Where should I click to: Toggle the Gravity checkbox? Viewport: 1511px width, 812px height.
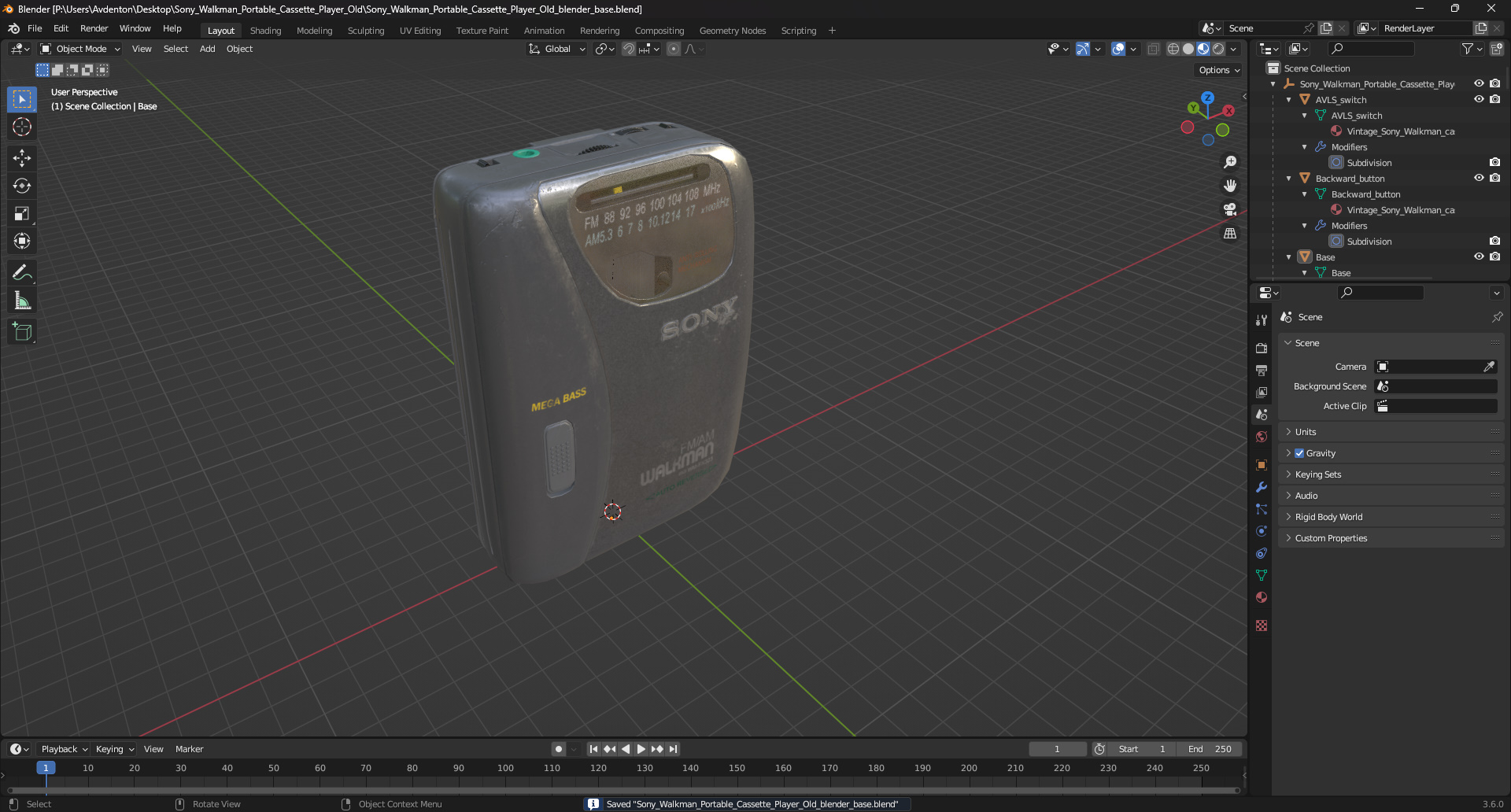pos(1299,453)
